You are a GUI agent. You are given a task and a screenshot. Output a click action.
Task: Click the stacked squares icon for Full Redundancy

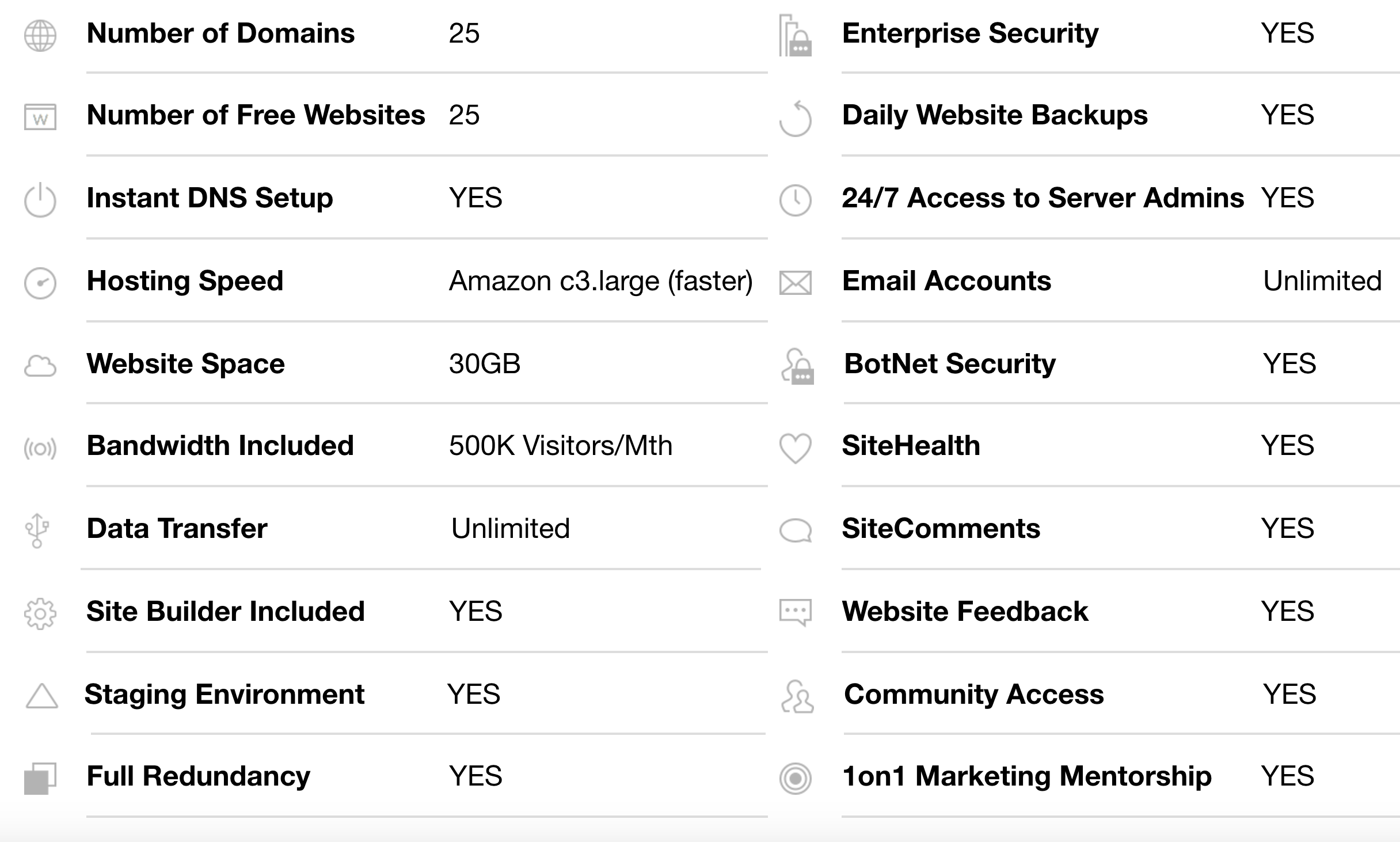(x=40, y=779)
